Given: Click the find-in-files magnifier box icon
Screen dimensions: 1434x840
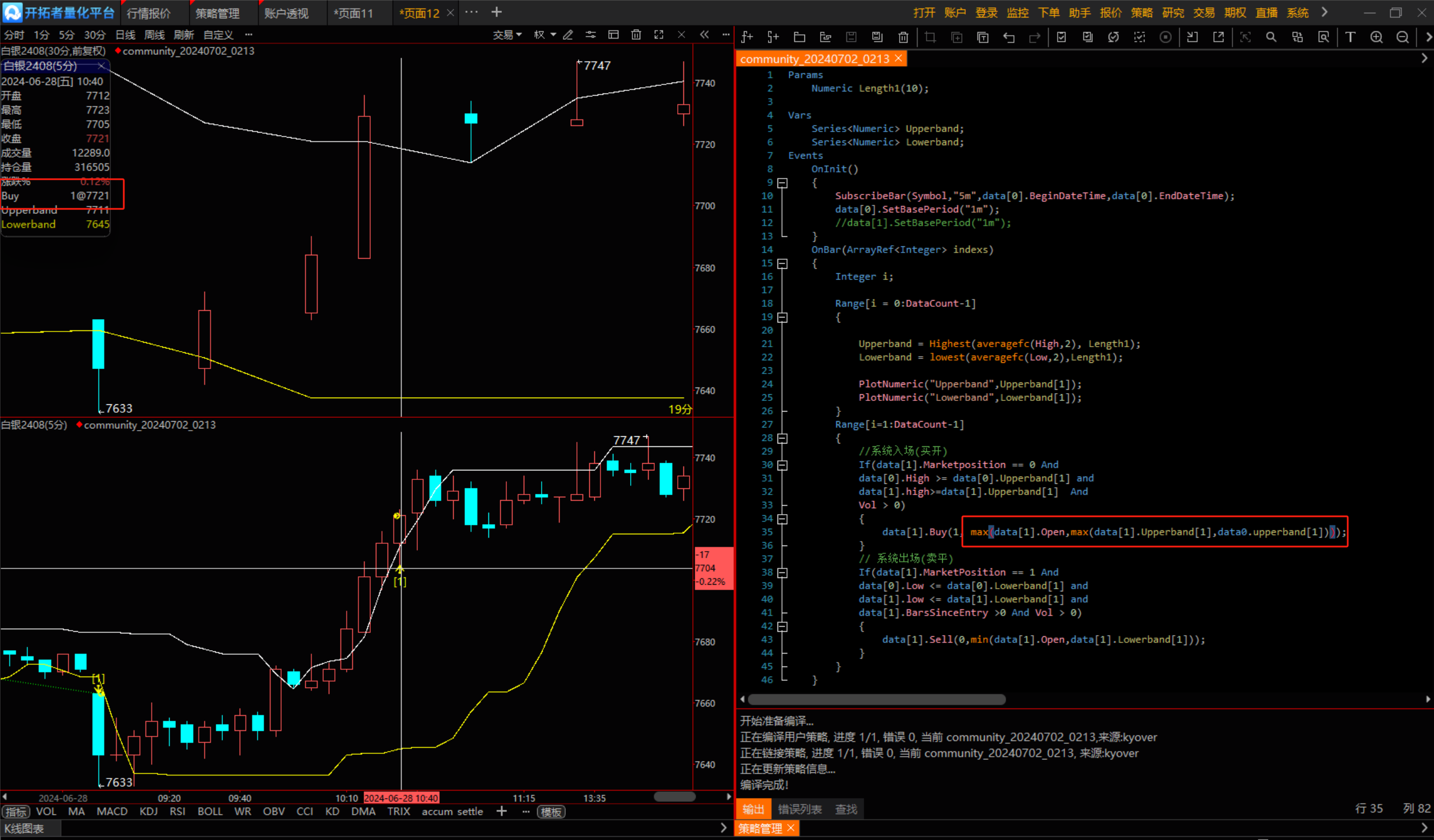Looking at the screenshot, I should tap(1324, 37).
